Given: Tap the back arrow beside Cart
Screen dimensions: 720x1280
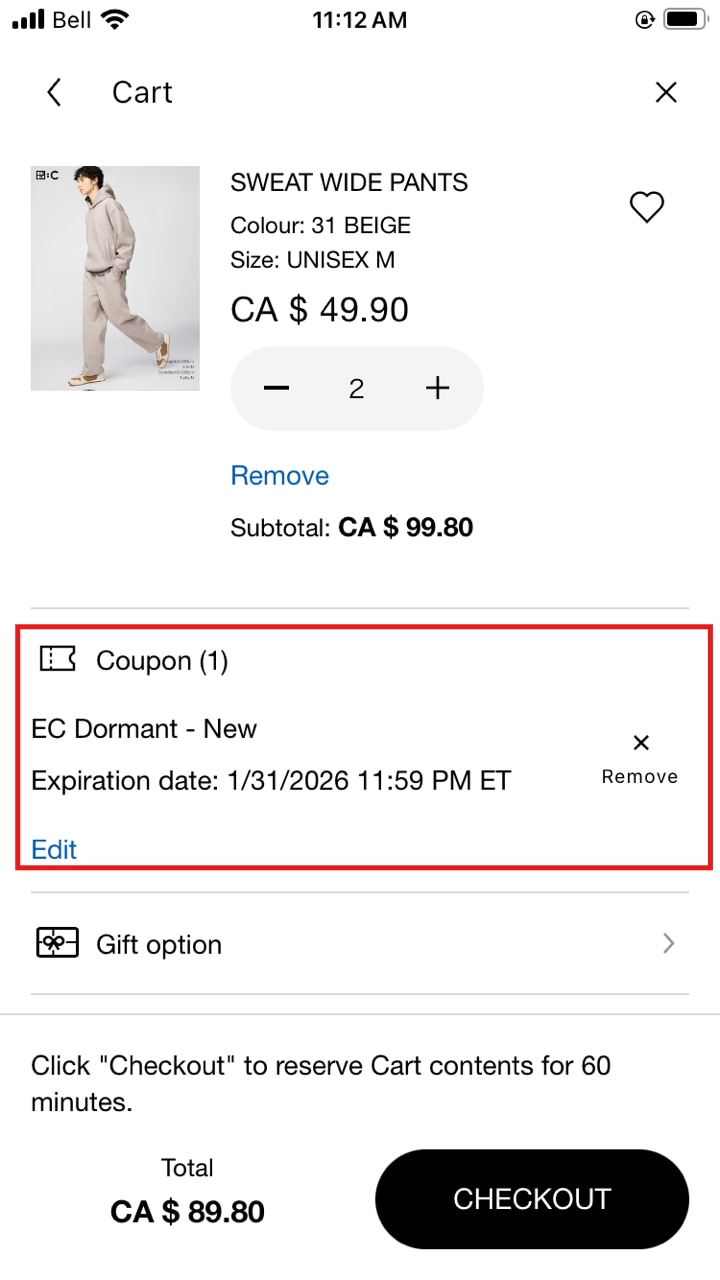Looking at the screenshot, I should 54,93.
